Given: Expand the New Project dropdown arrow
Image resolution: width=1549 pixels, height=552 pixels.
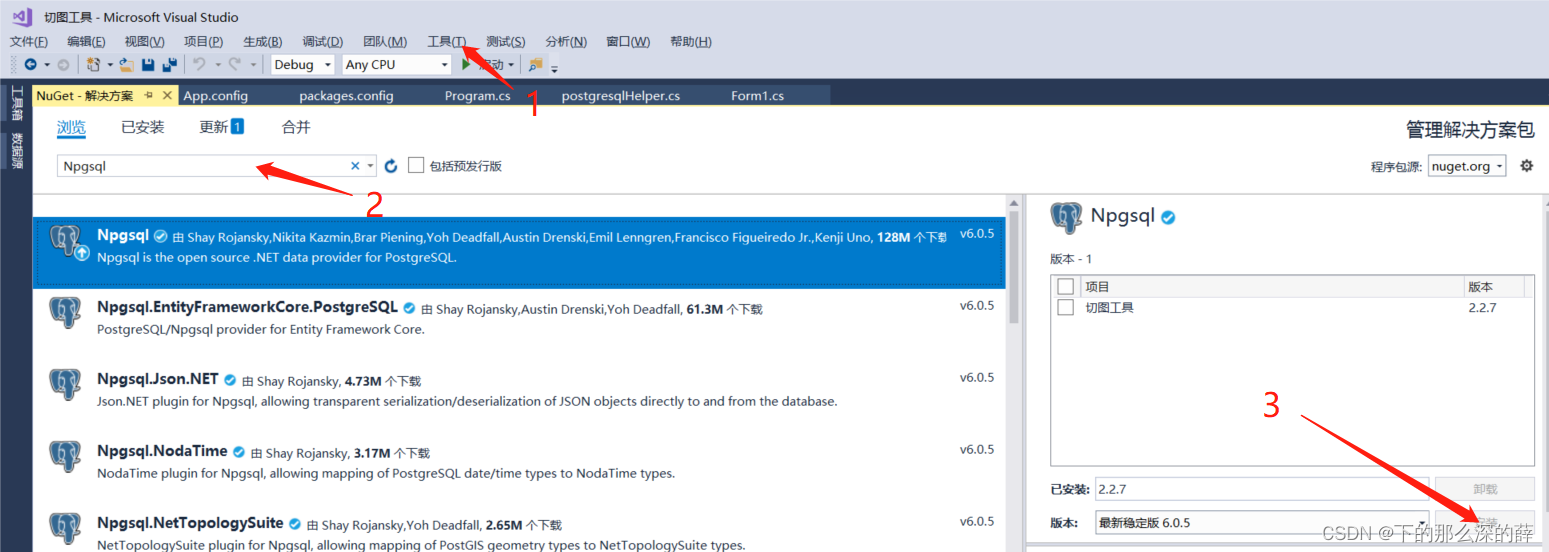Looking at the screenshot, I should click(x=110, y=65).
